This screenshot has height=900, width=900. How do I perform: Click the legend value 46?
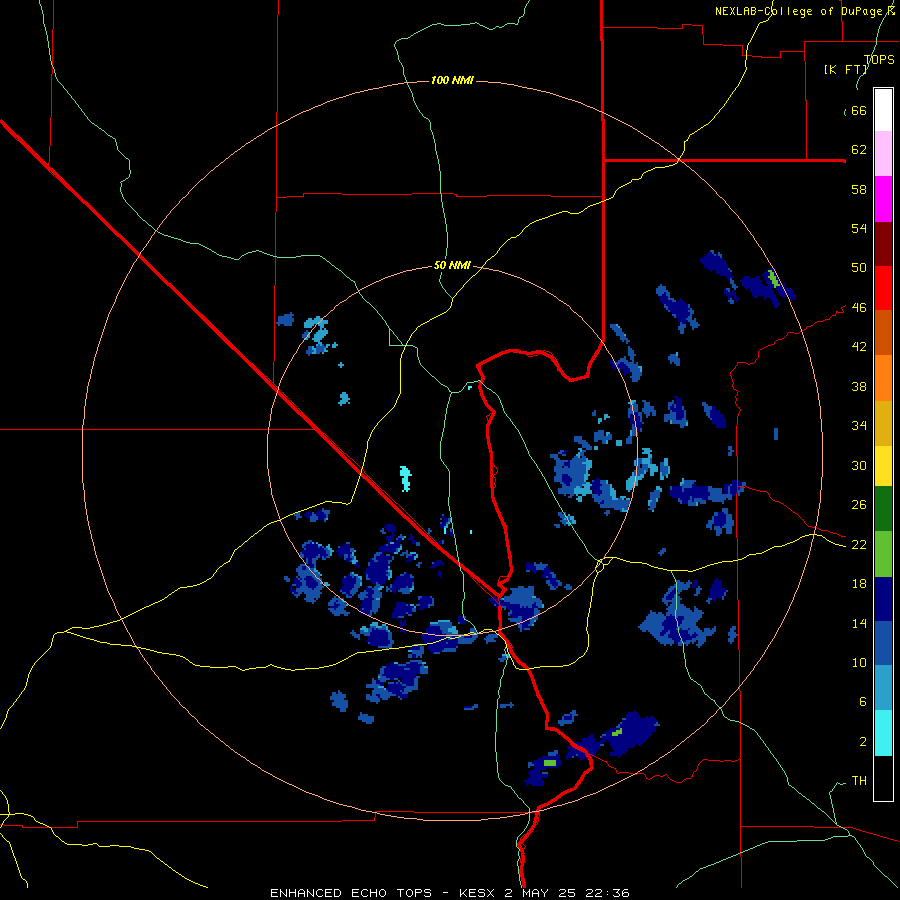(x=859, y=308)
